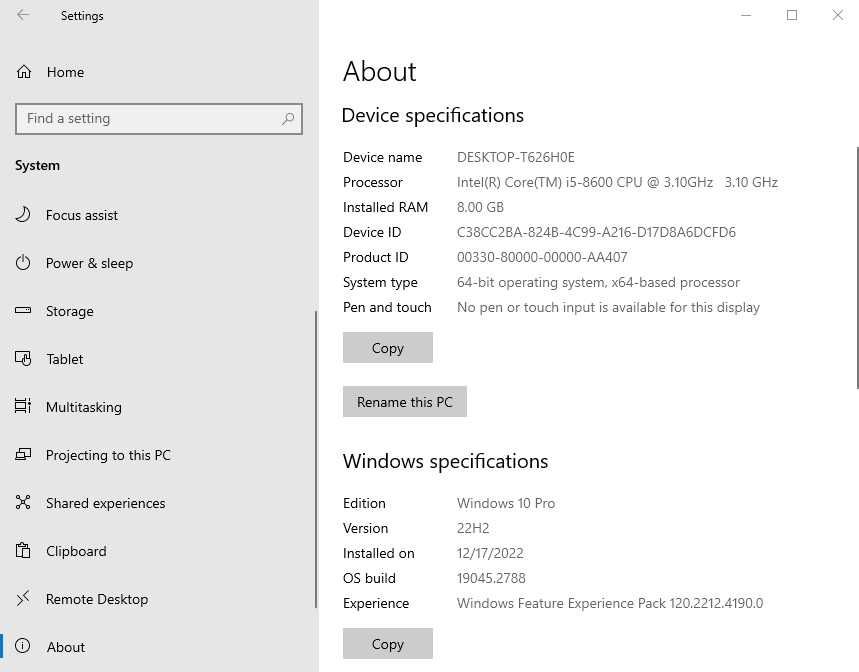The image size is (859, 672).
Task: Click the Remote Desktop icon
Action: coord(23,599)
